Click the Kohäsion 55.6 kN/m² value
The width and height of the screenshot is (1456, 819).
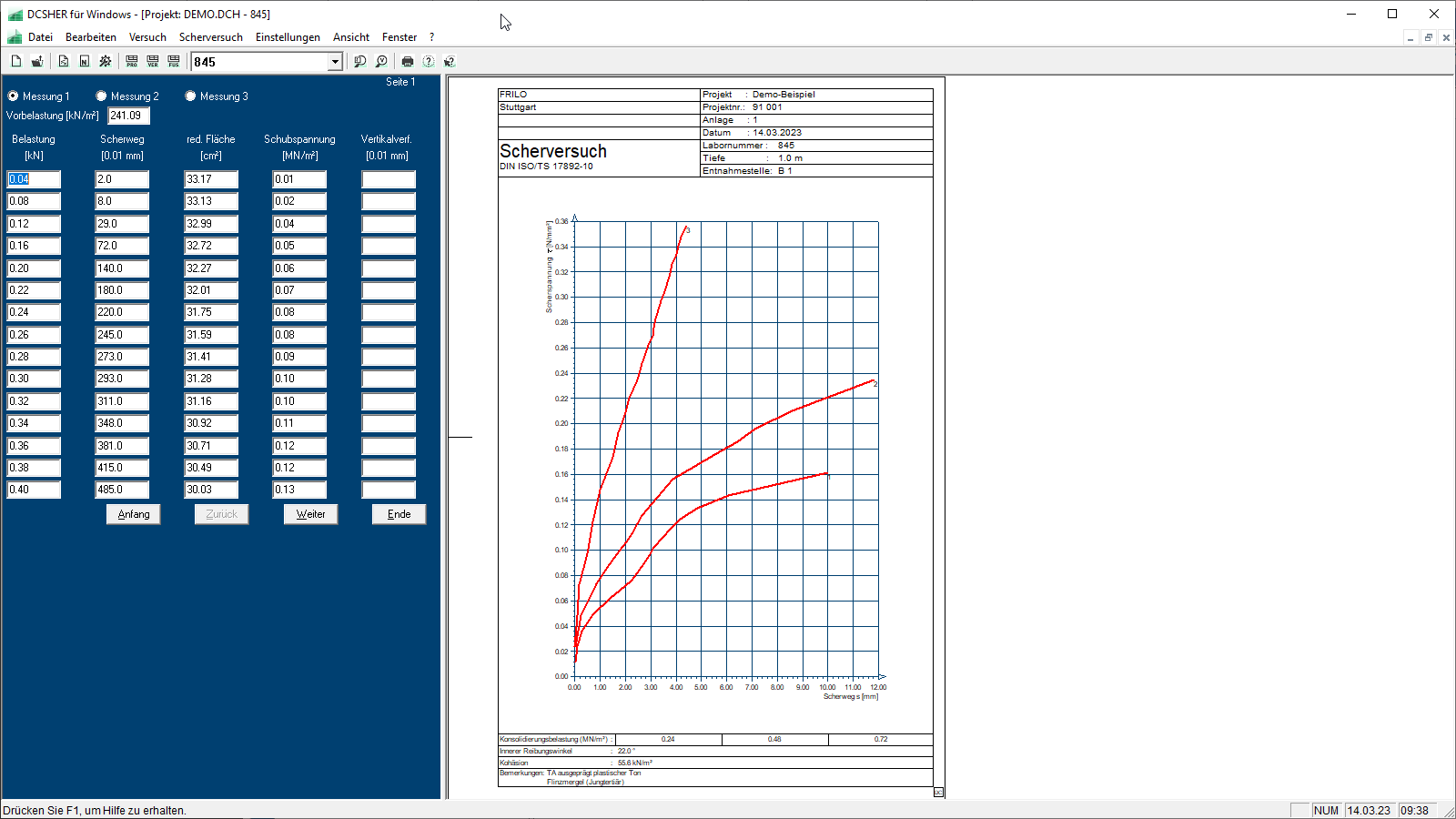coord(635,763)
